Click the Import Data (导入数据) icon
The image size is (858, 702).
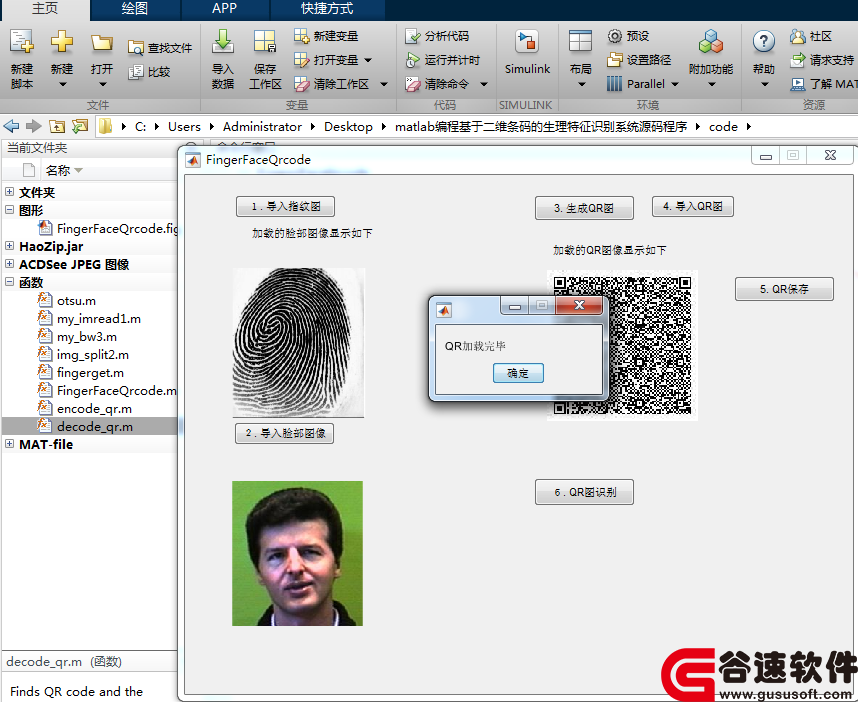click(223, 42)
